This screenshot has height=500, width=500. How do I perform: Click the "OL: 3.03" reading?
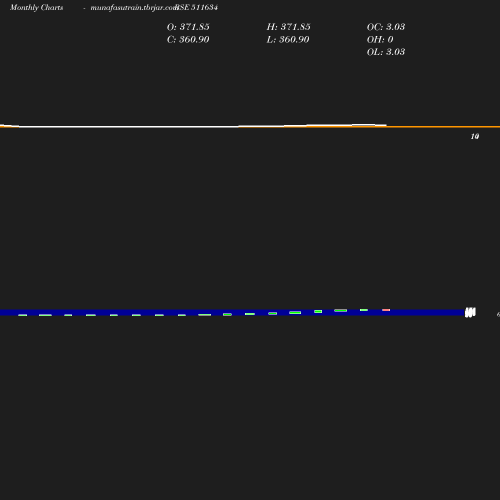point(386,52)
